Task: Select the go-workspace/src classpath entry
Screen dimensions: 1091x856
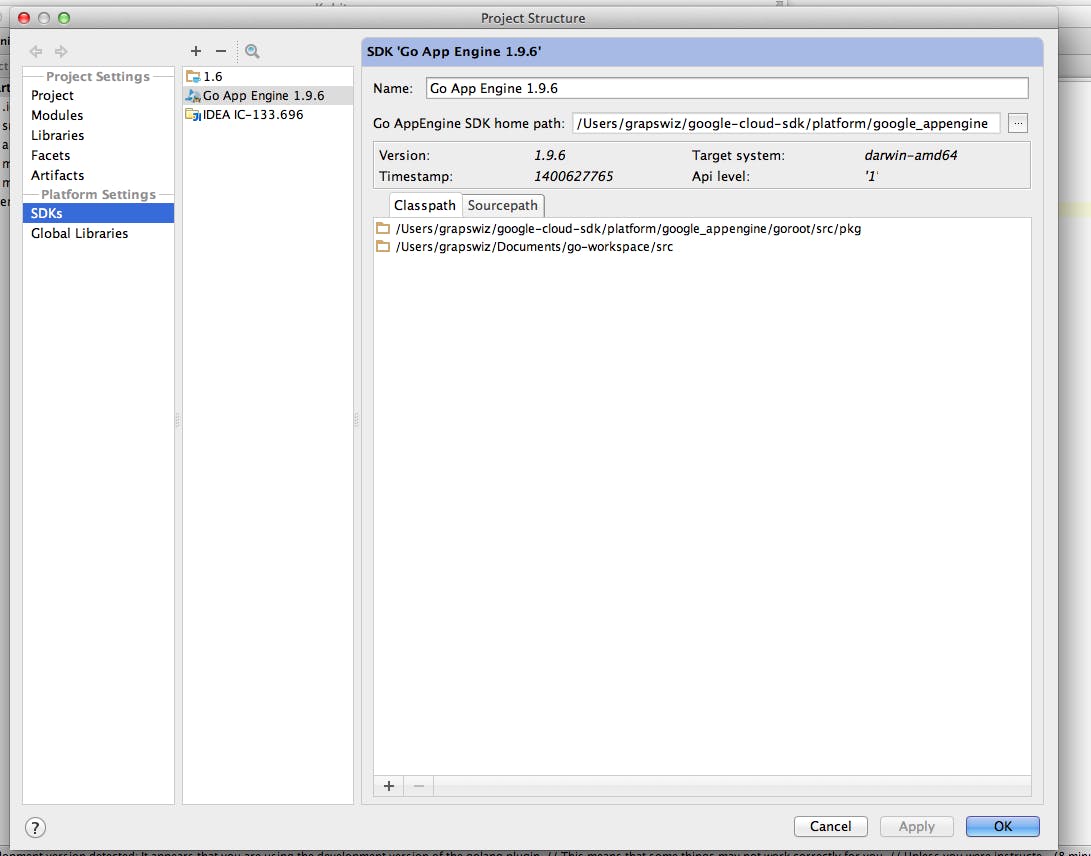Action: click(x=702, y=246)
